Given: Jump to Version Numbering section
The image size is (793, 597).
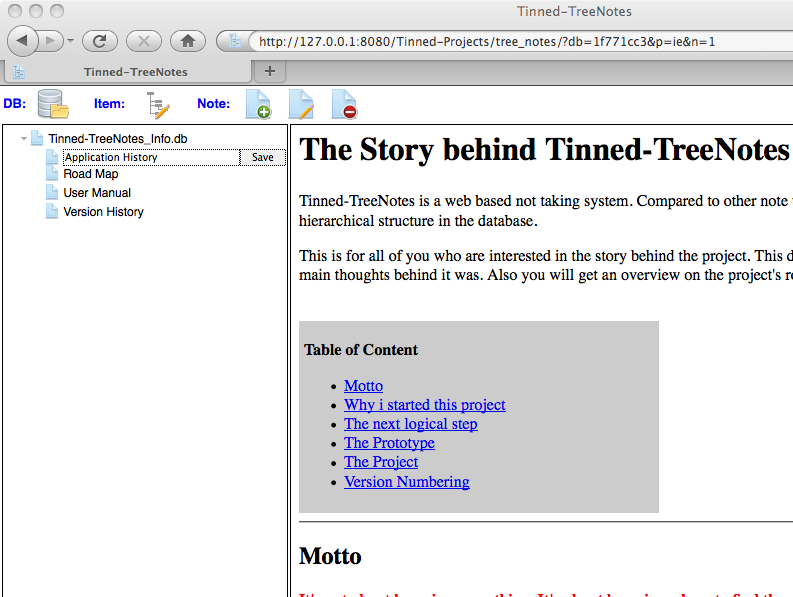Looking at the screenshot, I should click(x=407, y=482).
